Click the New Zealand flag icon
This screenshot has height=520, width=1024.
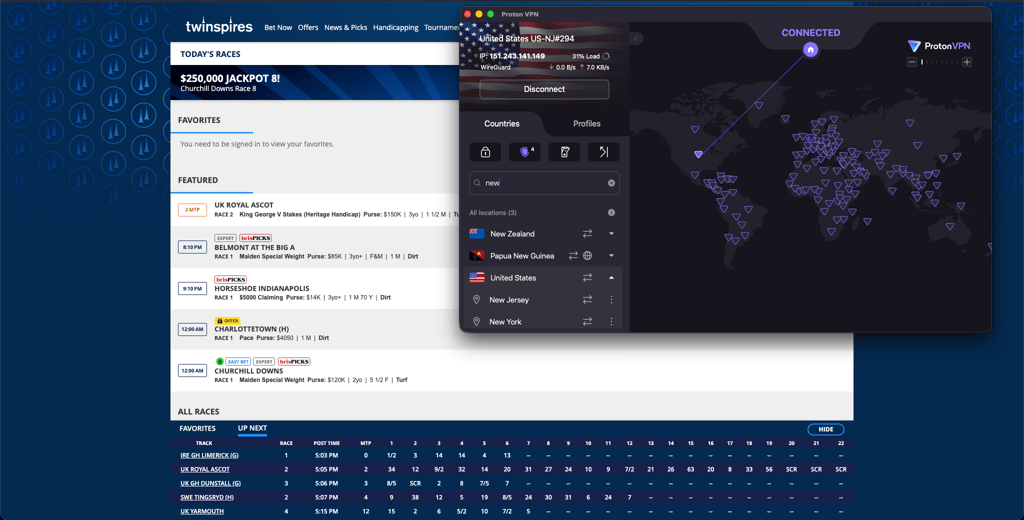coord(477,233)
